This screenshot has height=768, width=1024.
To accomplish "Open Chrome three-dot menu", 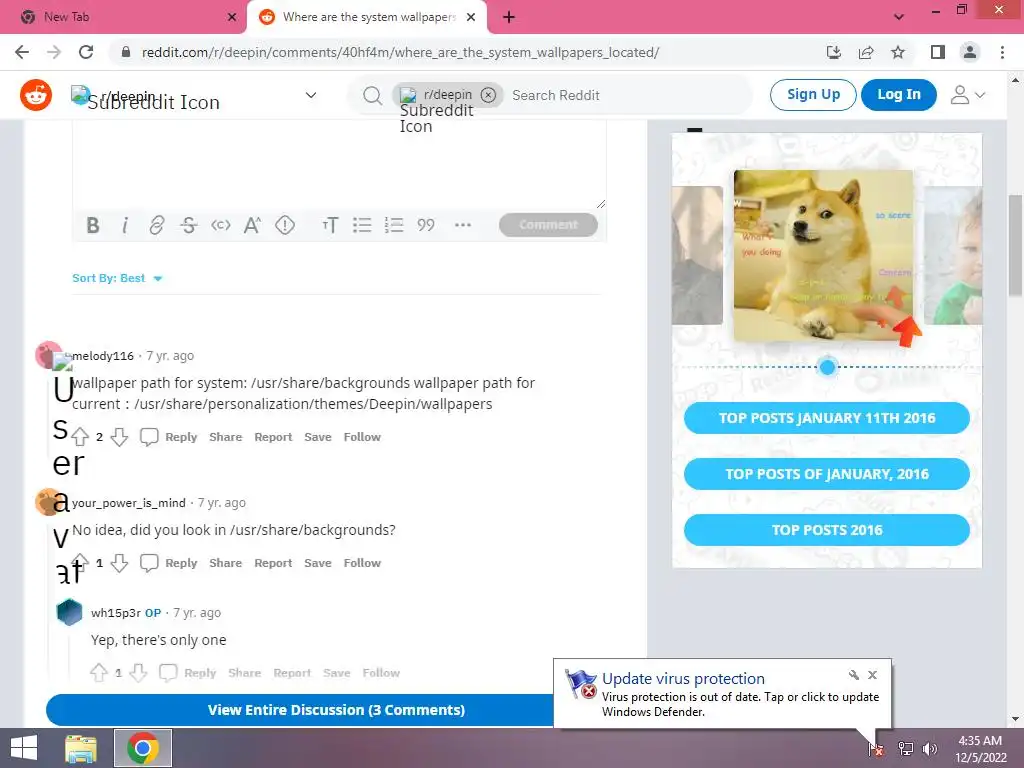I will click(x=1002, y=52).
